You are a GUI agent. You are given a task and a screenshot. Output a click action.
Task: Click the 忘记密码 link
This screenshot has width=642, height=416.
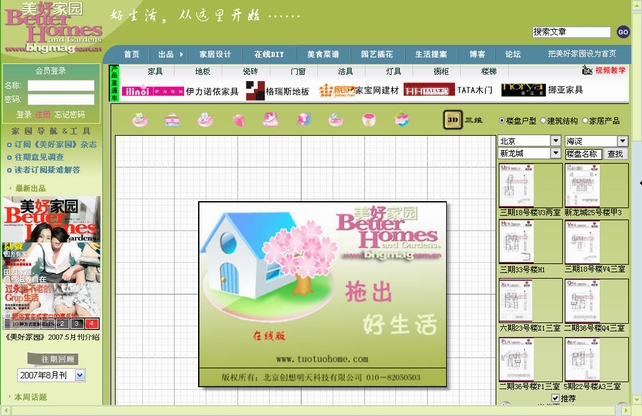pyautogui.click(x=70, y=114)
